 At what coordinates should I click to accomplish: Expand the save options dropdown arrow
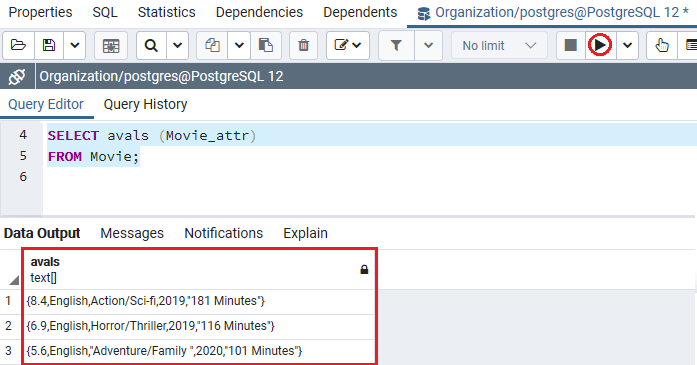(75, 45)
